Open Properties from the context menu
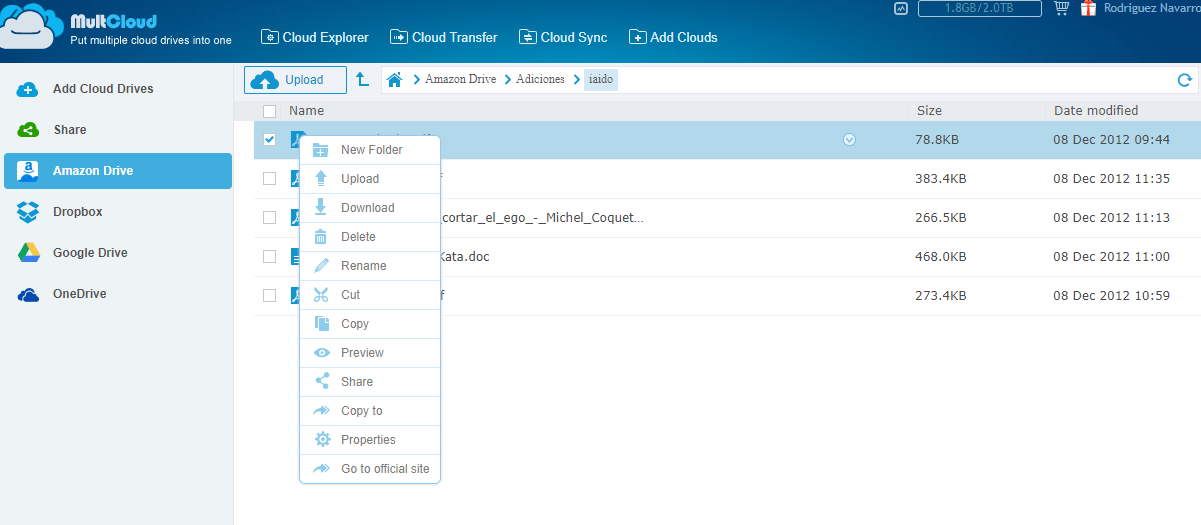The image size is (1201, 525). 370,440
